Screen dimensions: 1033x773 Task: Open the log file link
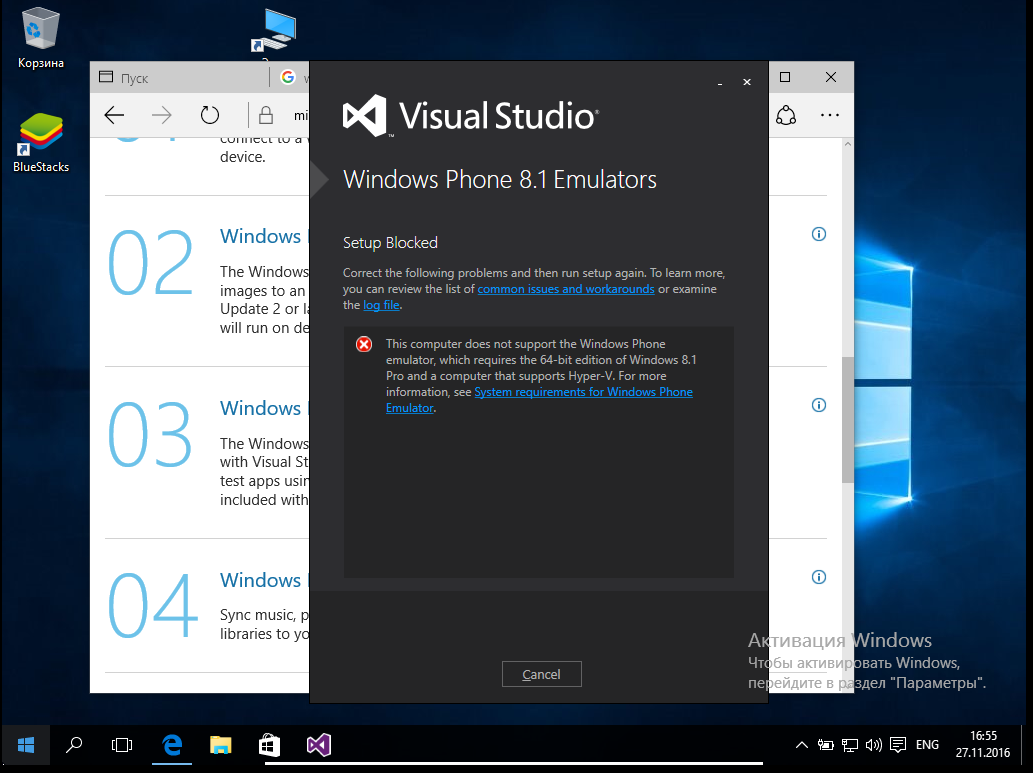click(x=381, y=304)
